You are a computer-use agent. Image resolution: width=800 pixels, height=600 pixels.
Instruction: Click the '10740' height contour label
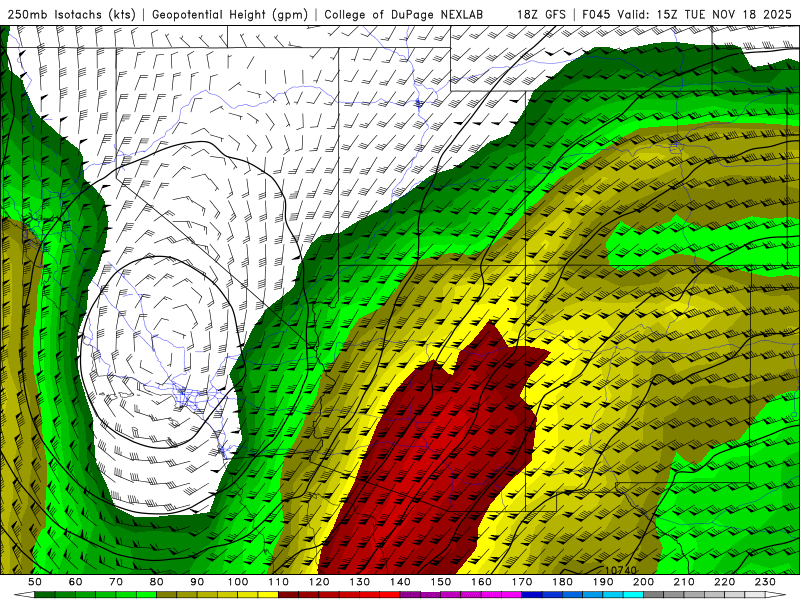(621, 570)
